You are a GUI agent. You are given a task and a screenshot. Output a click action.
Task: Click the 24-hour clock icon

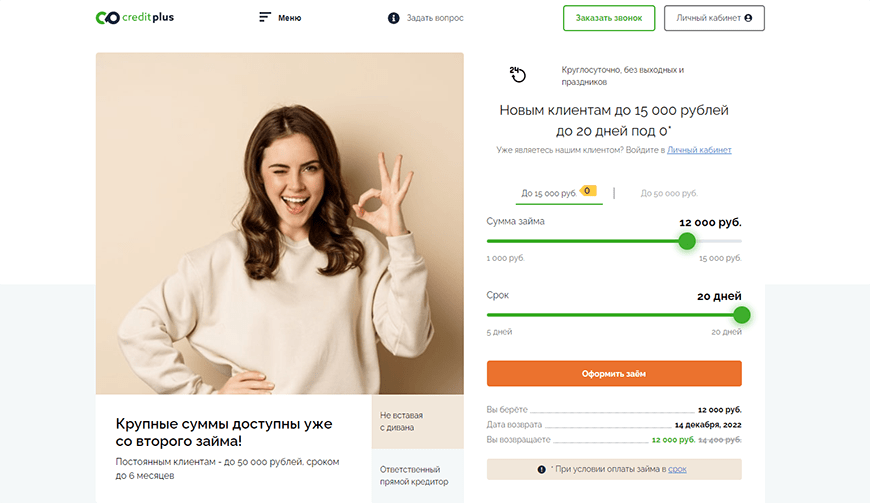tap(518, 75)
